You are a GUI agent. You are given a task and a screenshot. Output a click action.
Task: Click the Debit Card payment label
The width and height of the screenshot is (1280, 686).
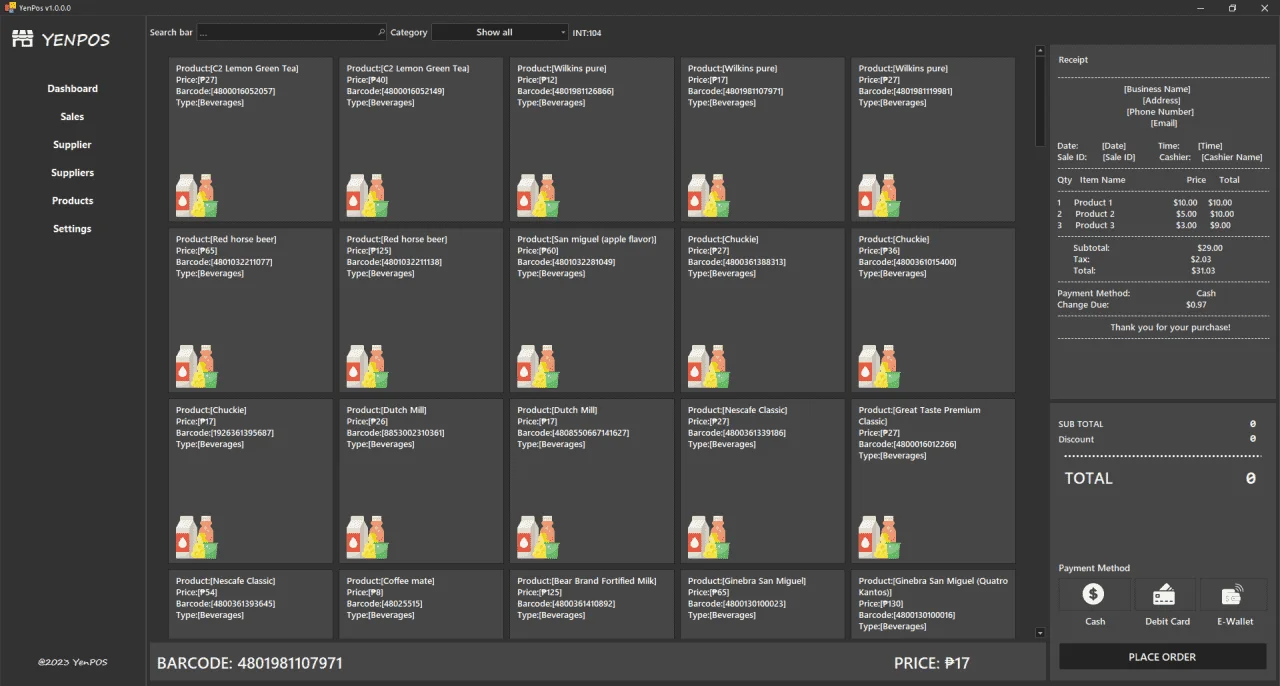click(x=1167, y=622)
